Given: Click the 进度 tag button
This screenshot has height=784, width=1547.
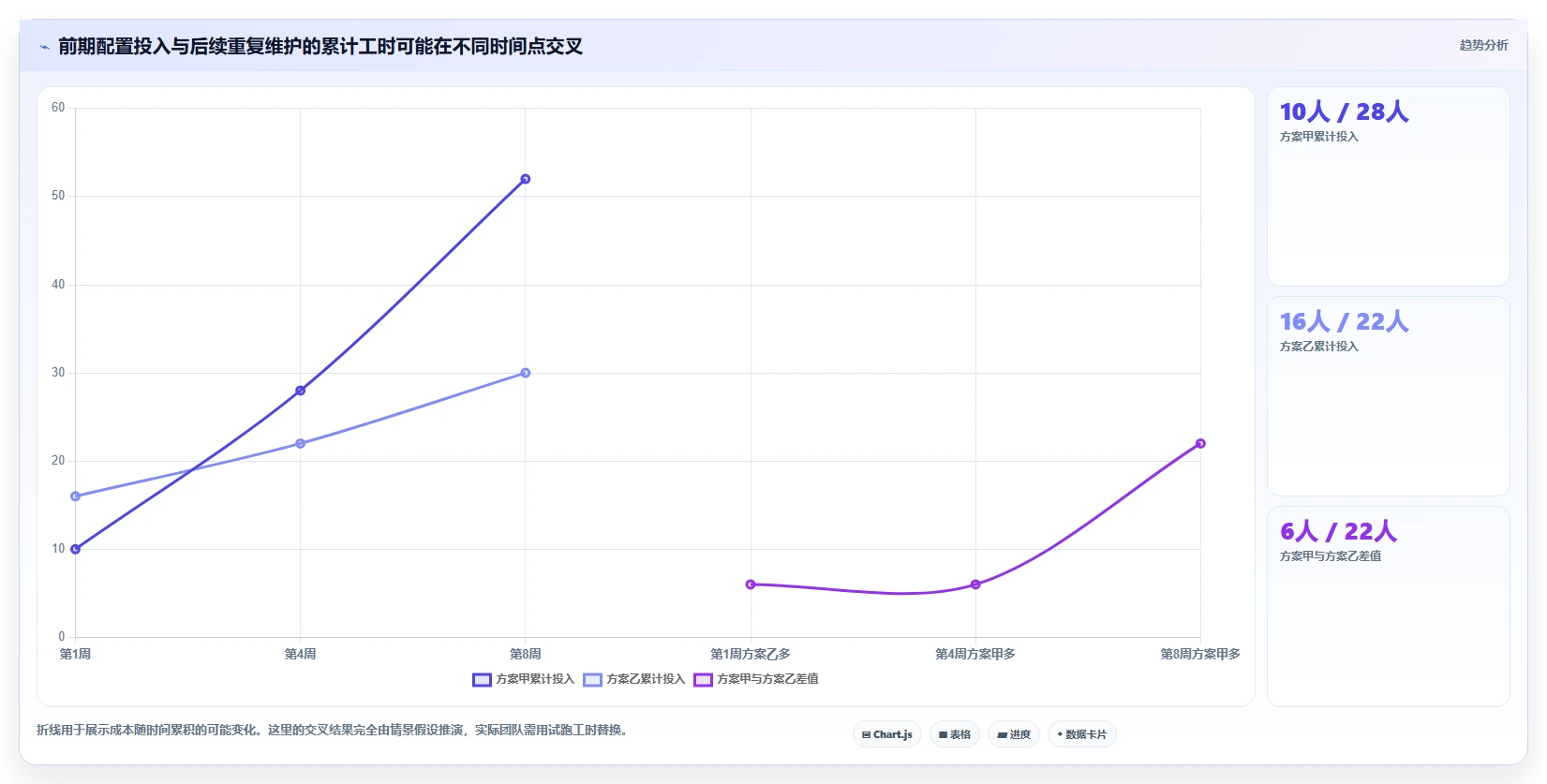Looking at the screenshot, I should (x=1014, y=734).
